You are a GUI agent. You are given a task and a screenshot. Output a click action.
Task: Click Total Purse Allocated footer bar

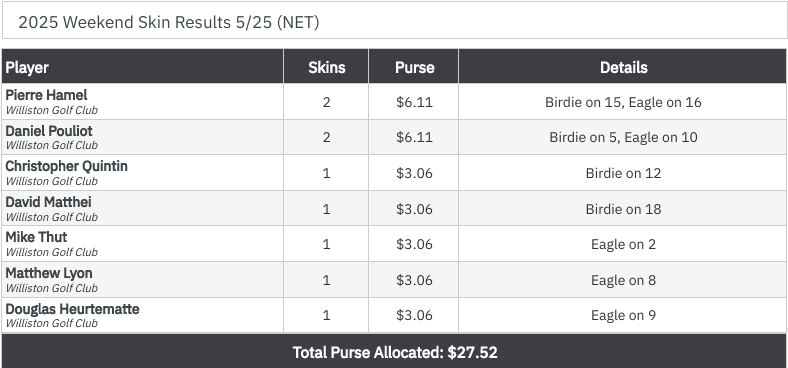(x=395, y=352)
